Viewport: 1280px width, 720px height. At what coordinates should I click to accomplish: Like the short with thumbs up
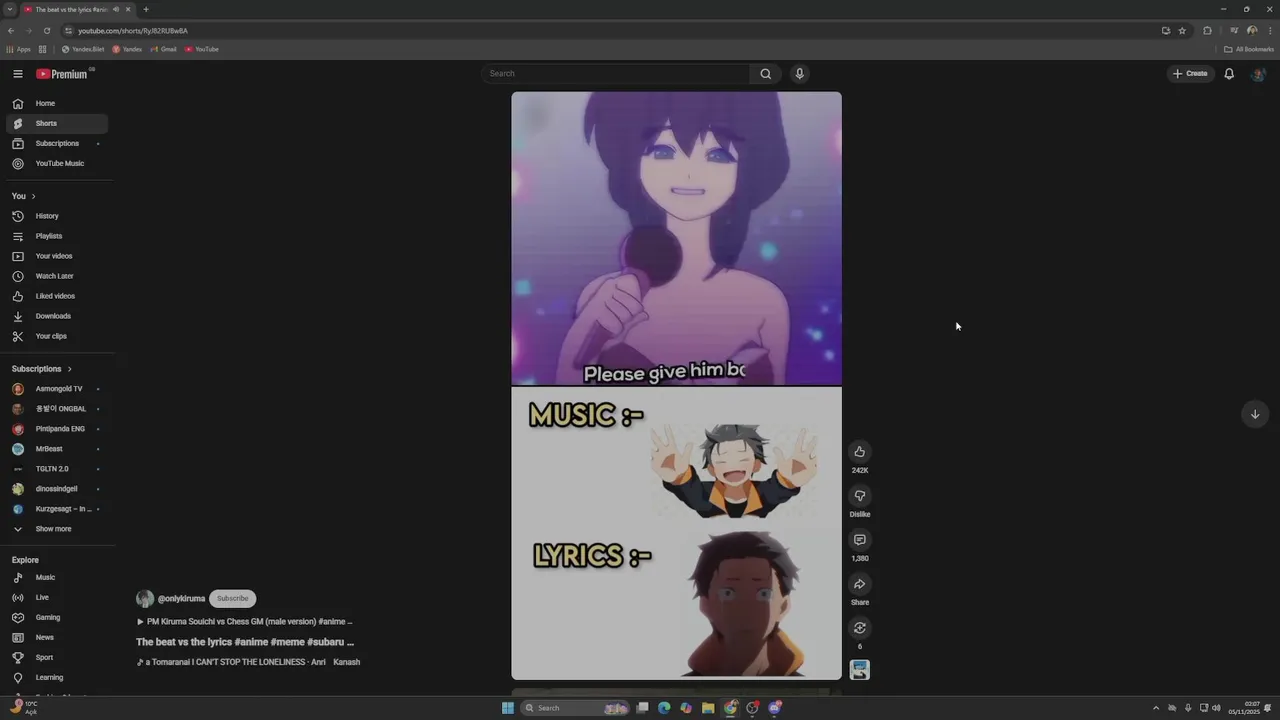point(859,452)
